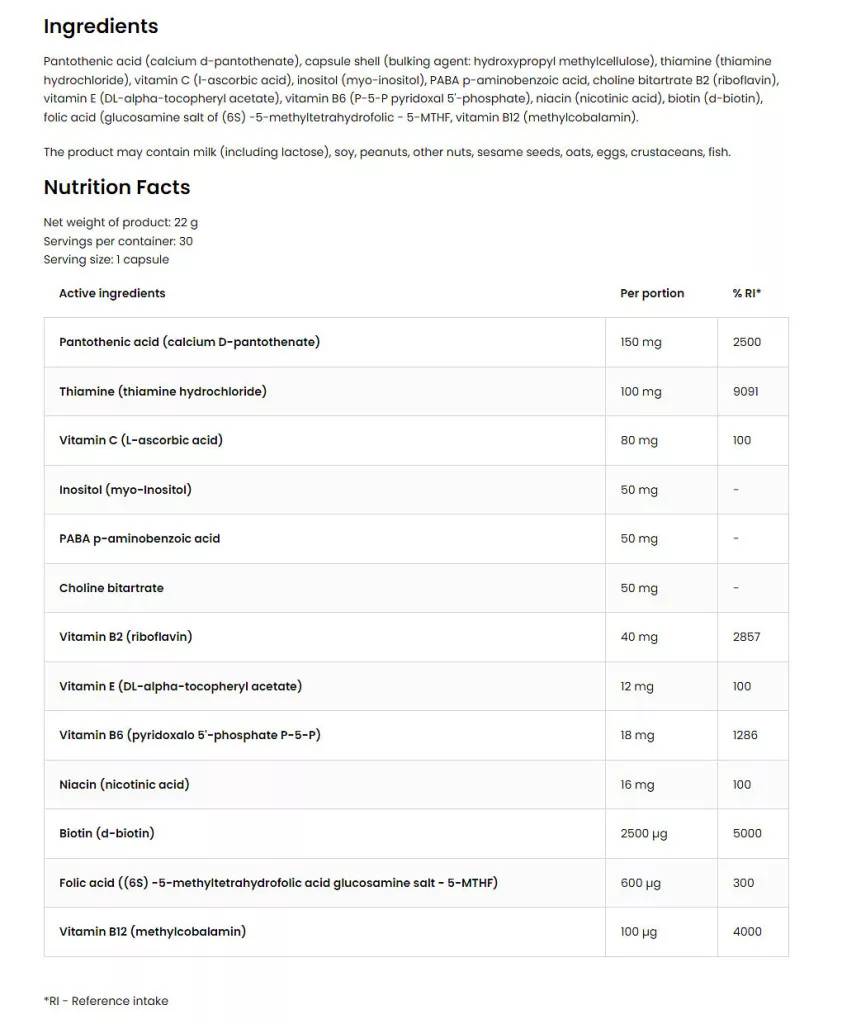Screen dimensions: 842x1024
Task: Select the Niacin (nicotinic acid) row label
Action: pos(124,784)
